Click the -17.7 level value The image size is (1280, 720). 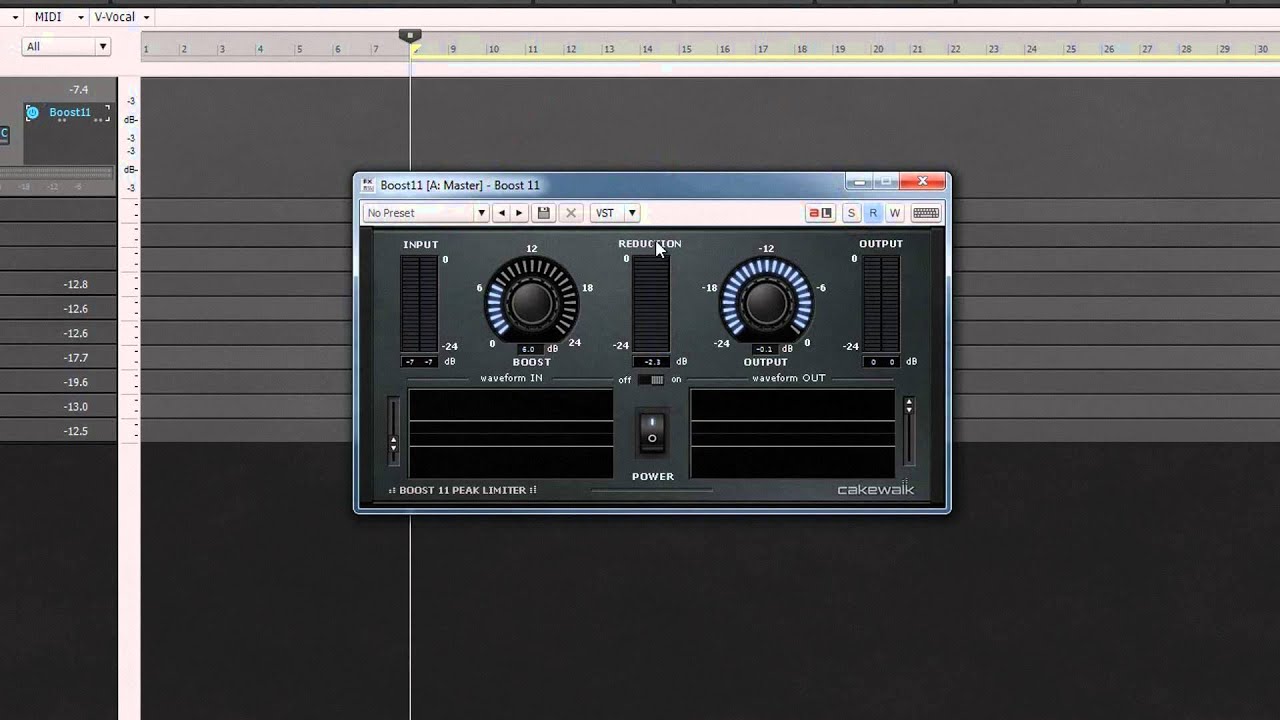click(x=76, y=358)
